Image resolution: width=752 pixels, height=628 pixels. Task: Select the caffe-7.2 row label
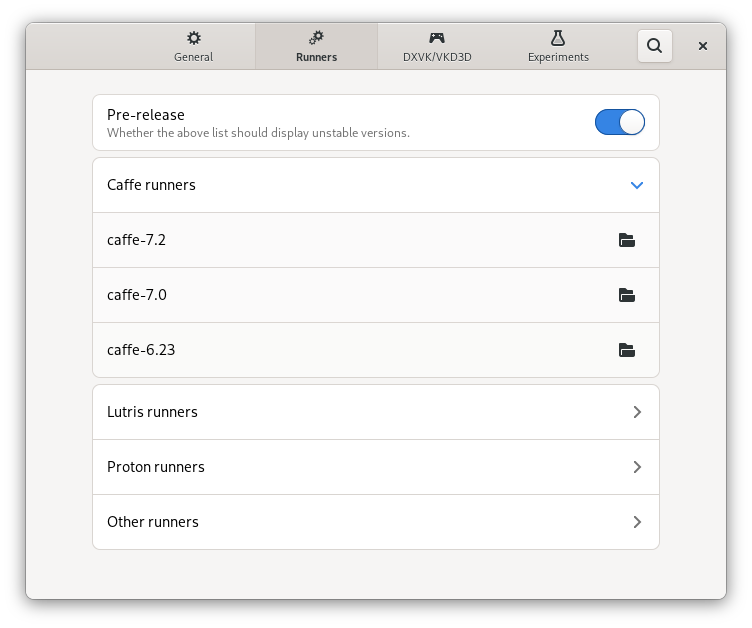(136, 240)
